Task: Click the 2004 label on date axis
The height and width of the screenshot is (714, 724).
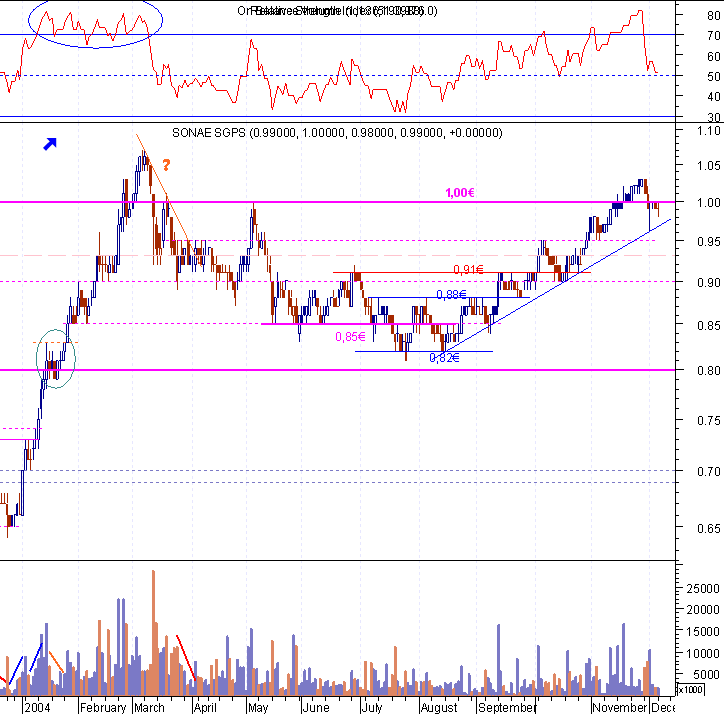Action: [37, 708]
